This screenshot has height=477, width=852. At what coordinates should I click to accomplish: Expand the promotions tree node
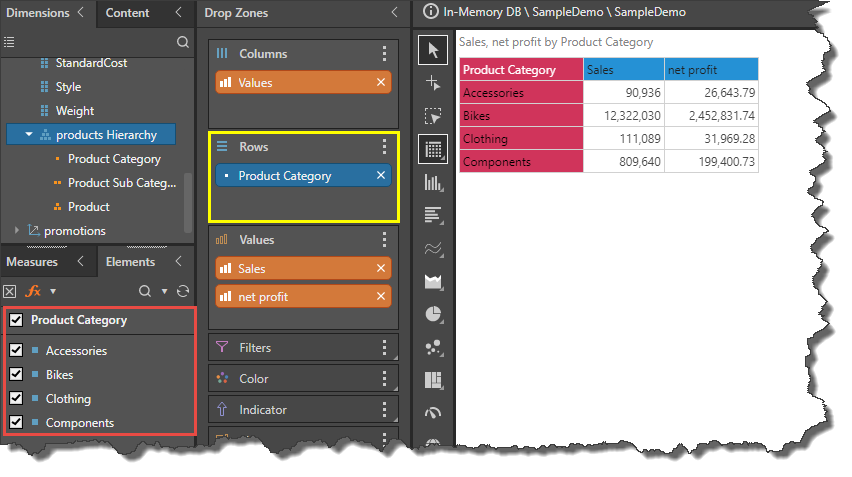[x=17, y=231]
